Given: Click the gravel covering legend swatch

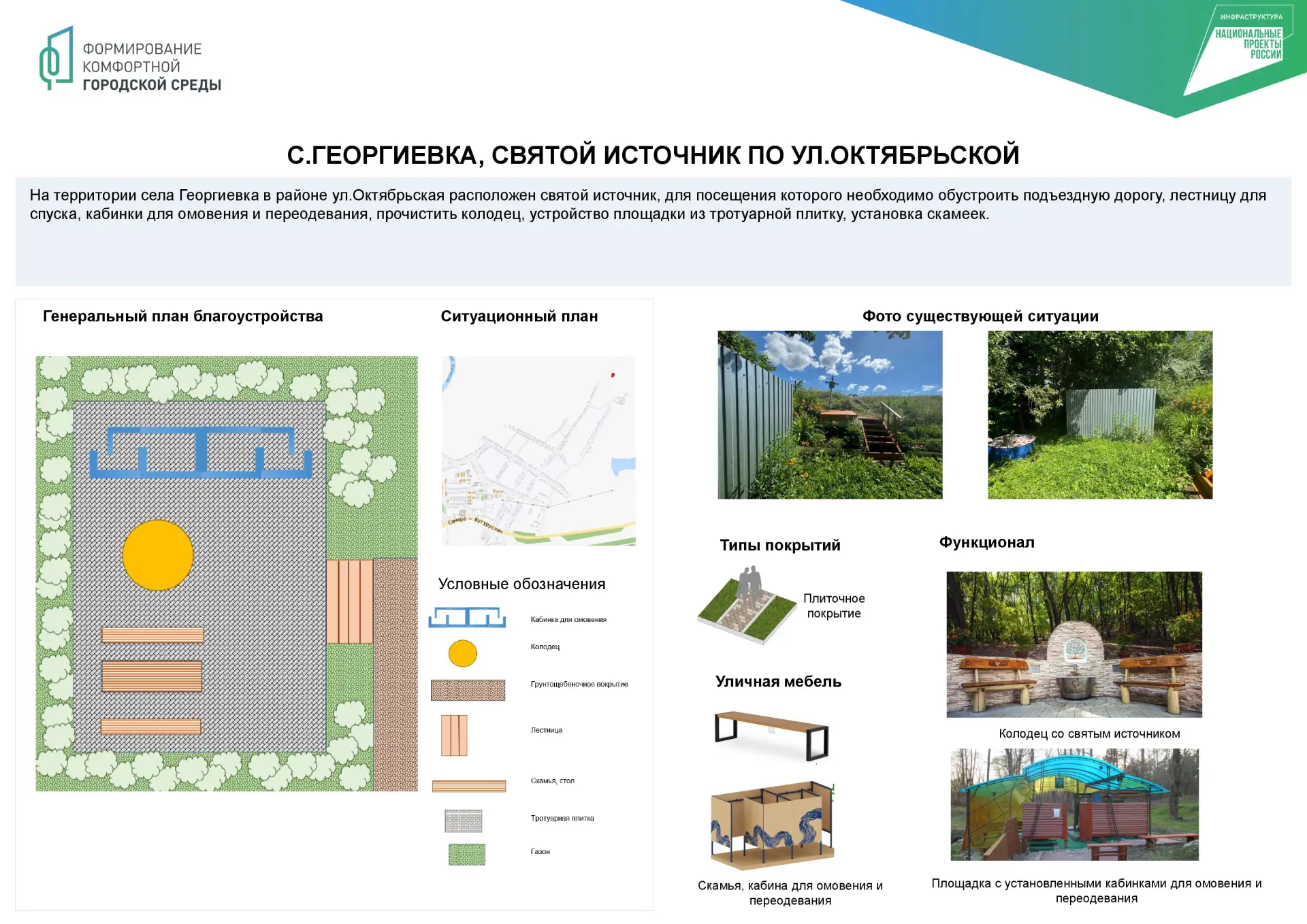Looking at the screenshot, I should 468,690.
